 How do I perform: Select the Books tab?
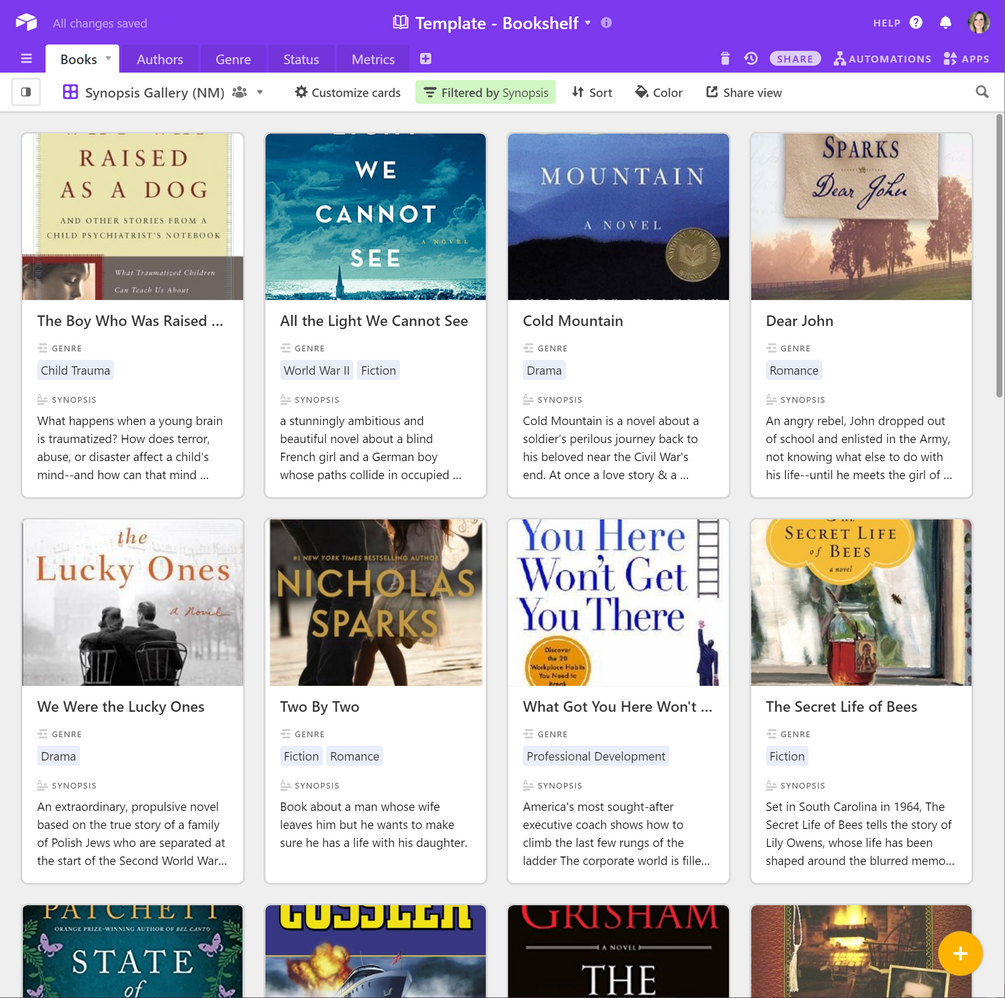coord(79,60)
